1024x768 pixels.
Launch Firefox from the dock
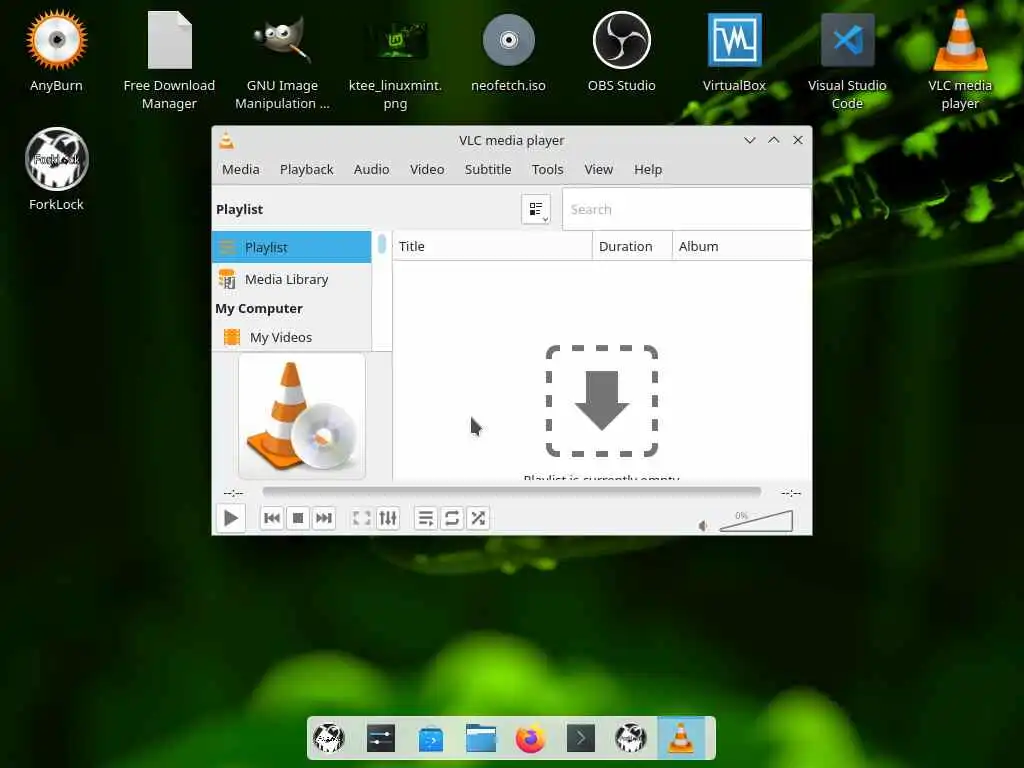tap(530, 739)
